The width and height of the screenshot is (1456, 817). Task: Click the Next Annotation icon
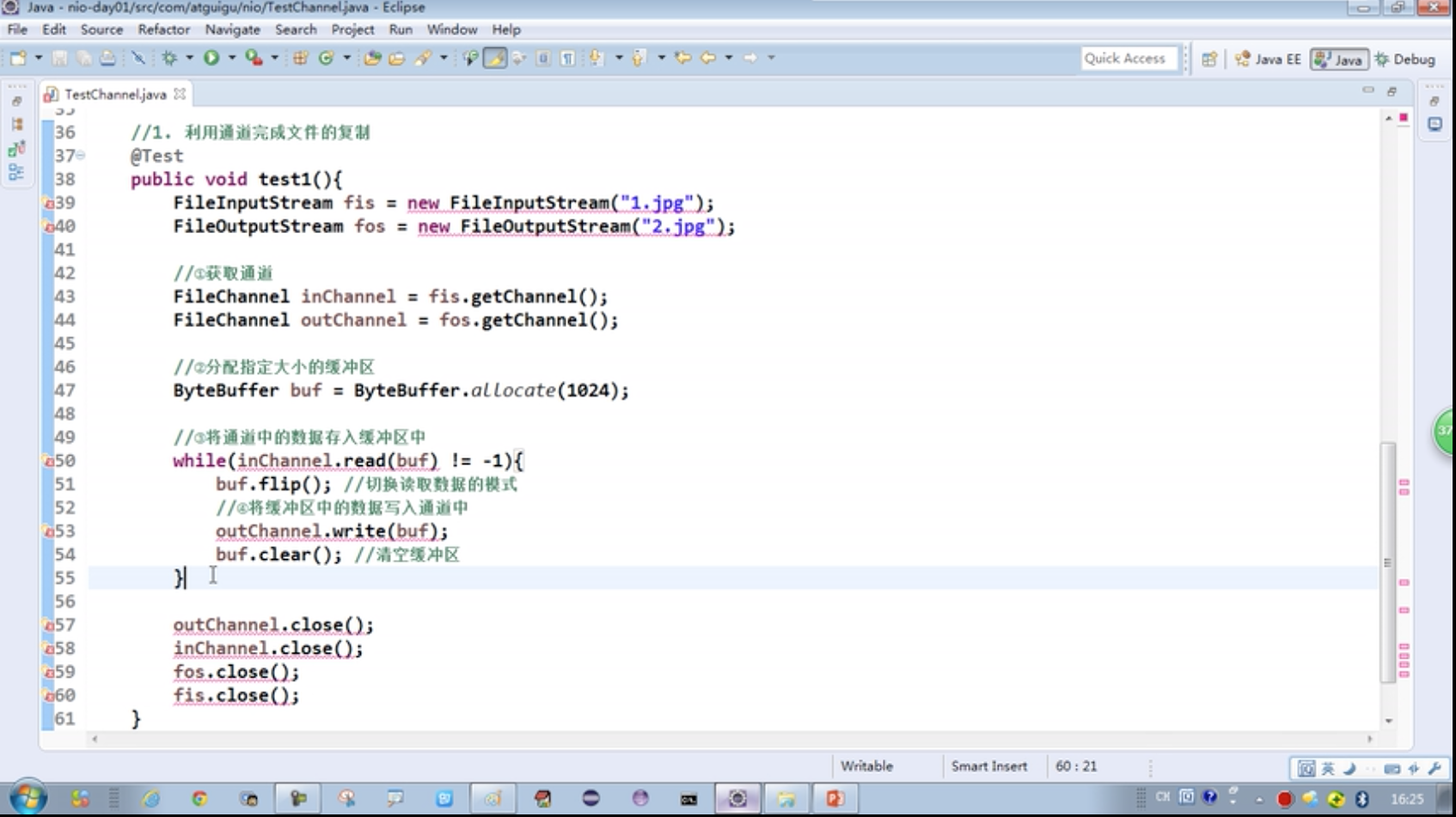[x=596, y=58]
